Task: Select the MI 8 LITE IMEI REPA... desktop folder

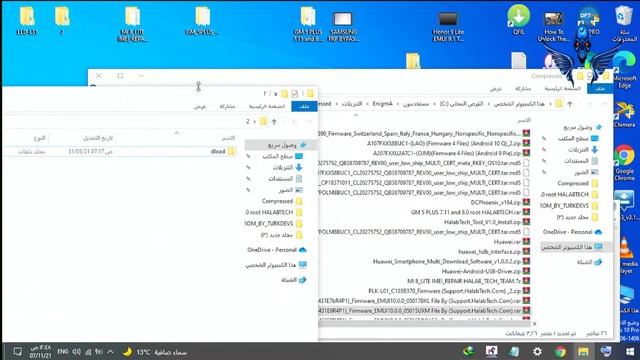Action: (133, 24)
